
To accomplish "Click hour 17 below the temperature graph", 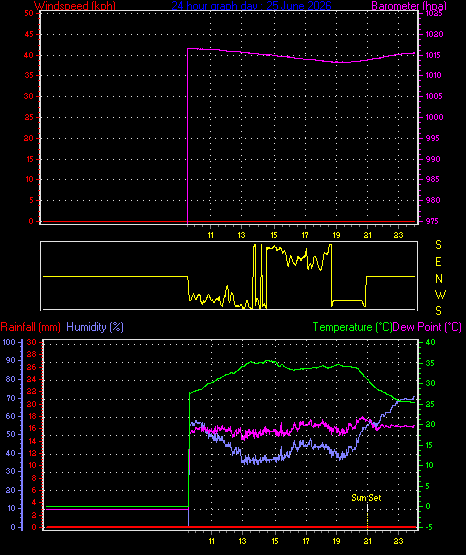I will click(306, 541).
